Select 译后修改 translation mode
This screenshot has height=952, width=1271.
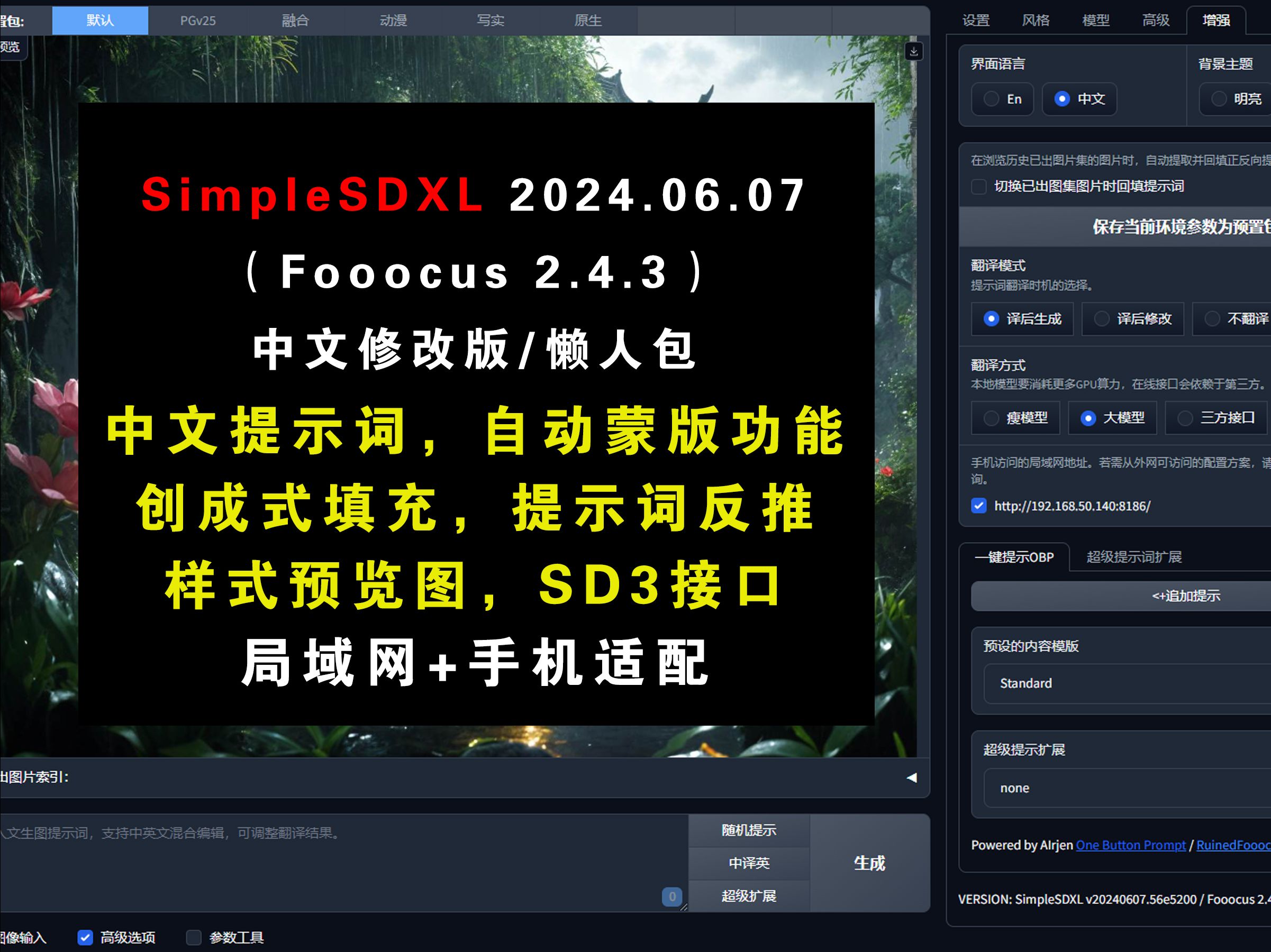[1132, 319]
